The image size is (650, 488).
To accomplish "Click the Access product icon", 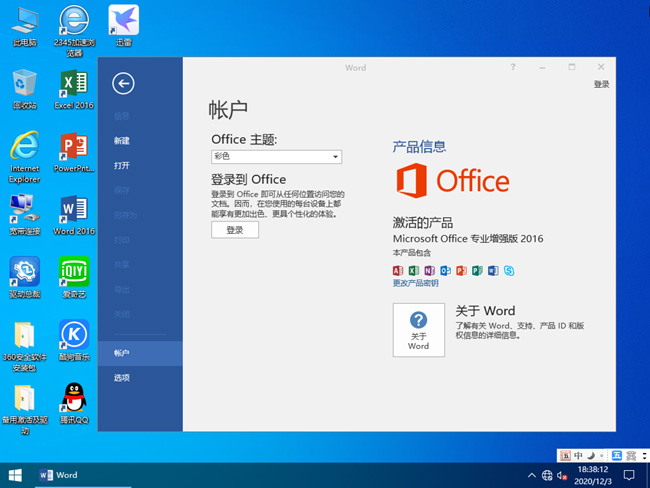I will coord(398,271).
